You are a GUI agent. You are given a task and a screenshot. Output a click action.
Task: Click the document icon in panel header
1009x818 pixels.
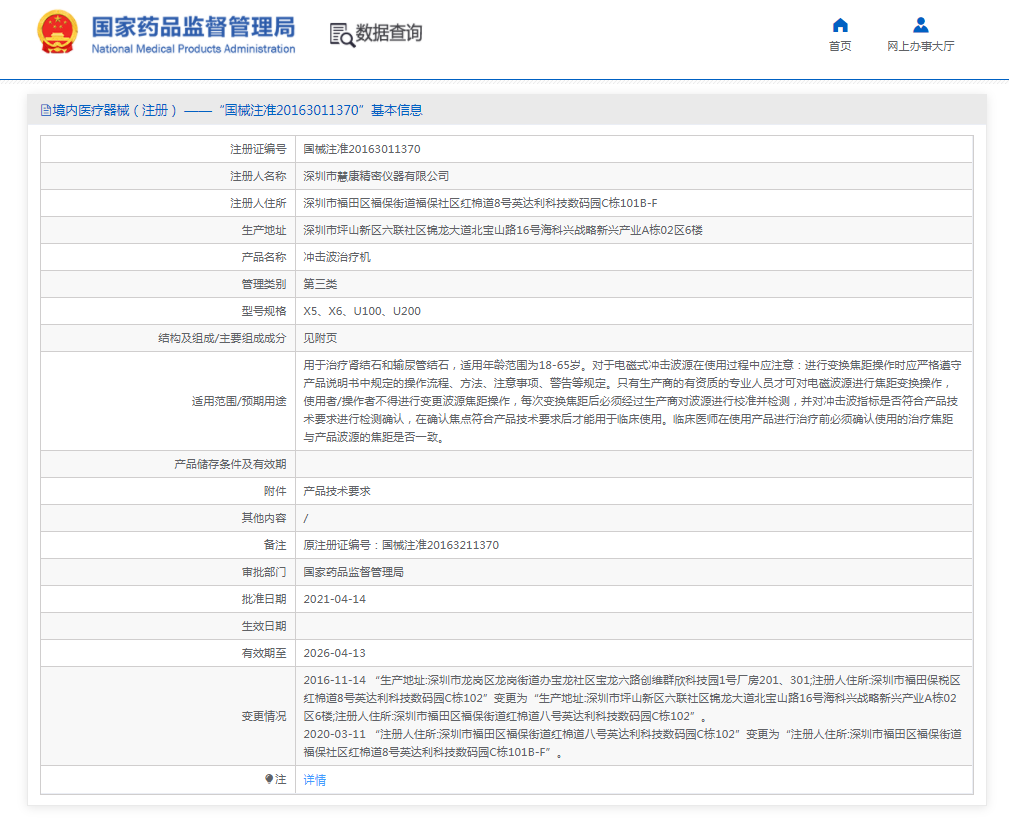tap(46, 110)
